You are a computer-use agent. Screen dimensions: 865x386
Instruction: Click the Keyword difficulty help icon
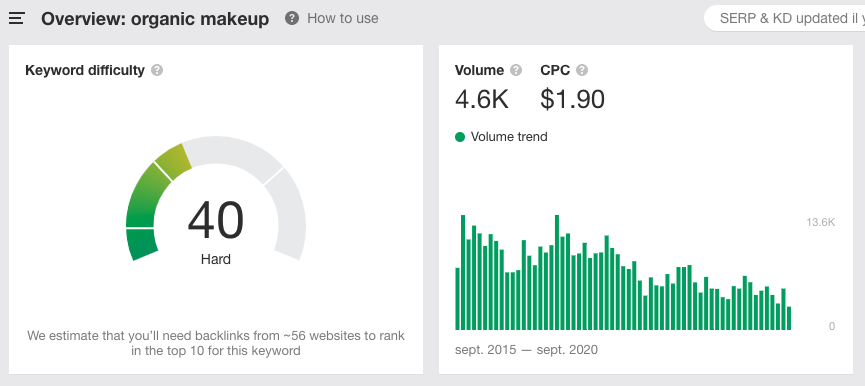tap(157, 71)
